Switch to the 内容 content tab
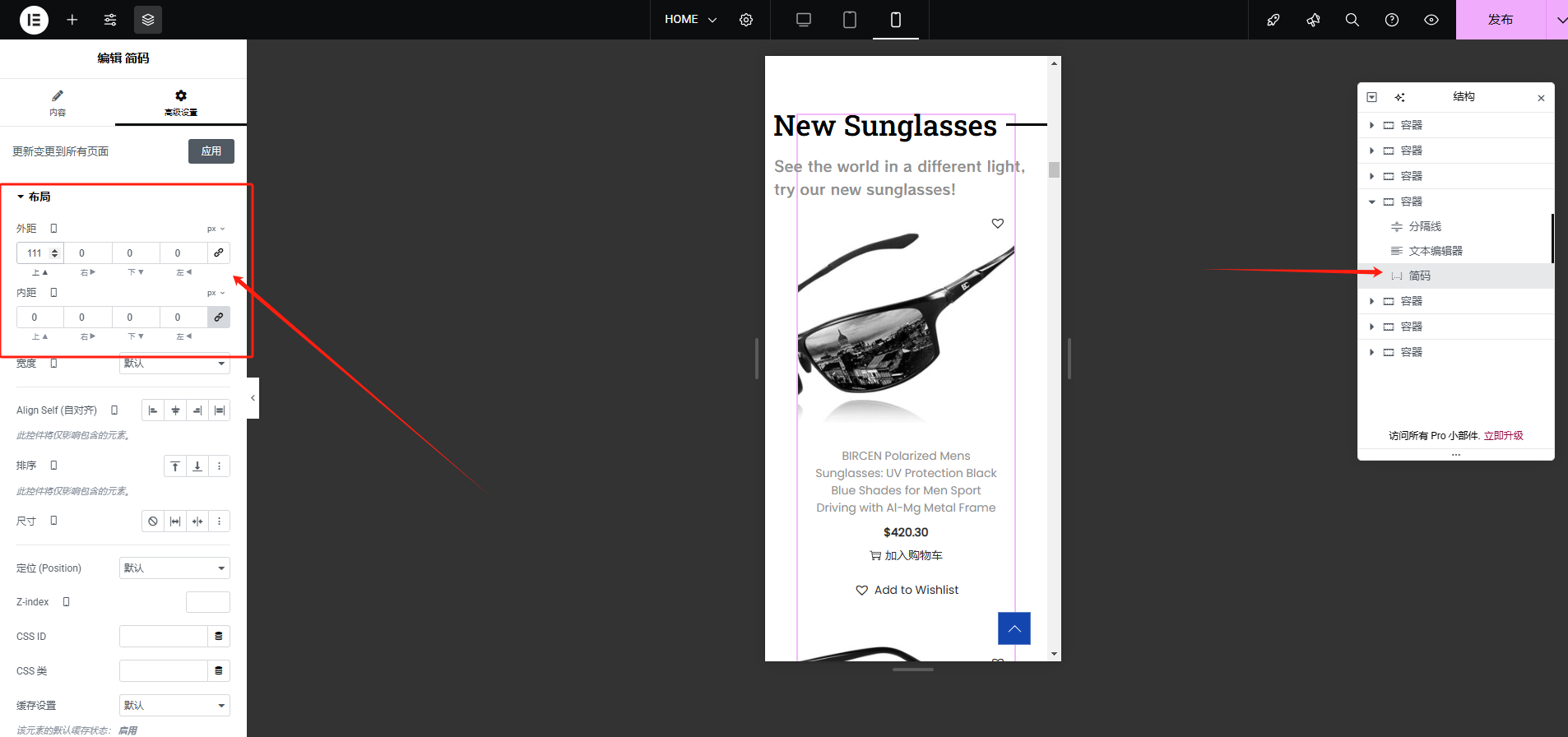The width and height of the screenshot is (1568, 737). tap(58, 102)
